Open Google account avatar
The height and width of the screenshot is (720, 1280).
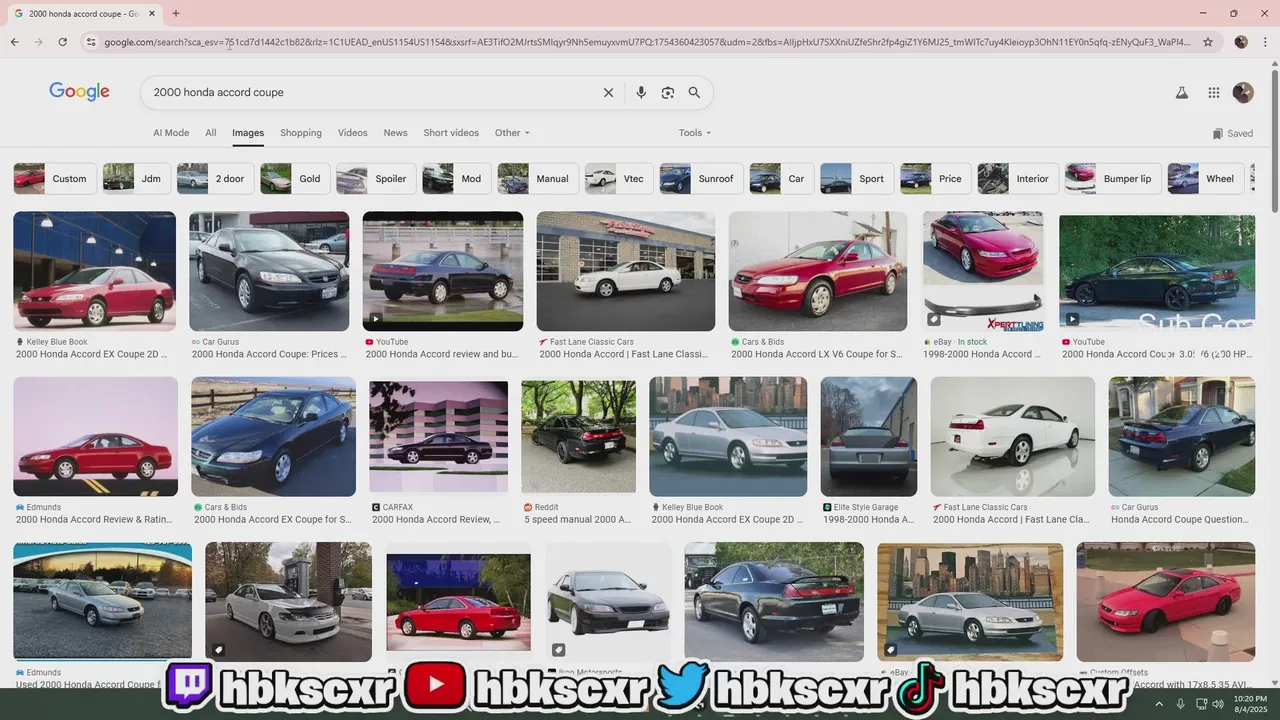point(1243,92)
